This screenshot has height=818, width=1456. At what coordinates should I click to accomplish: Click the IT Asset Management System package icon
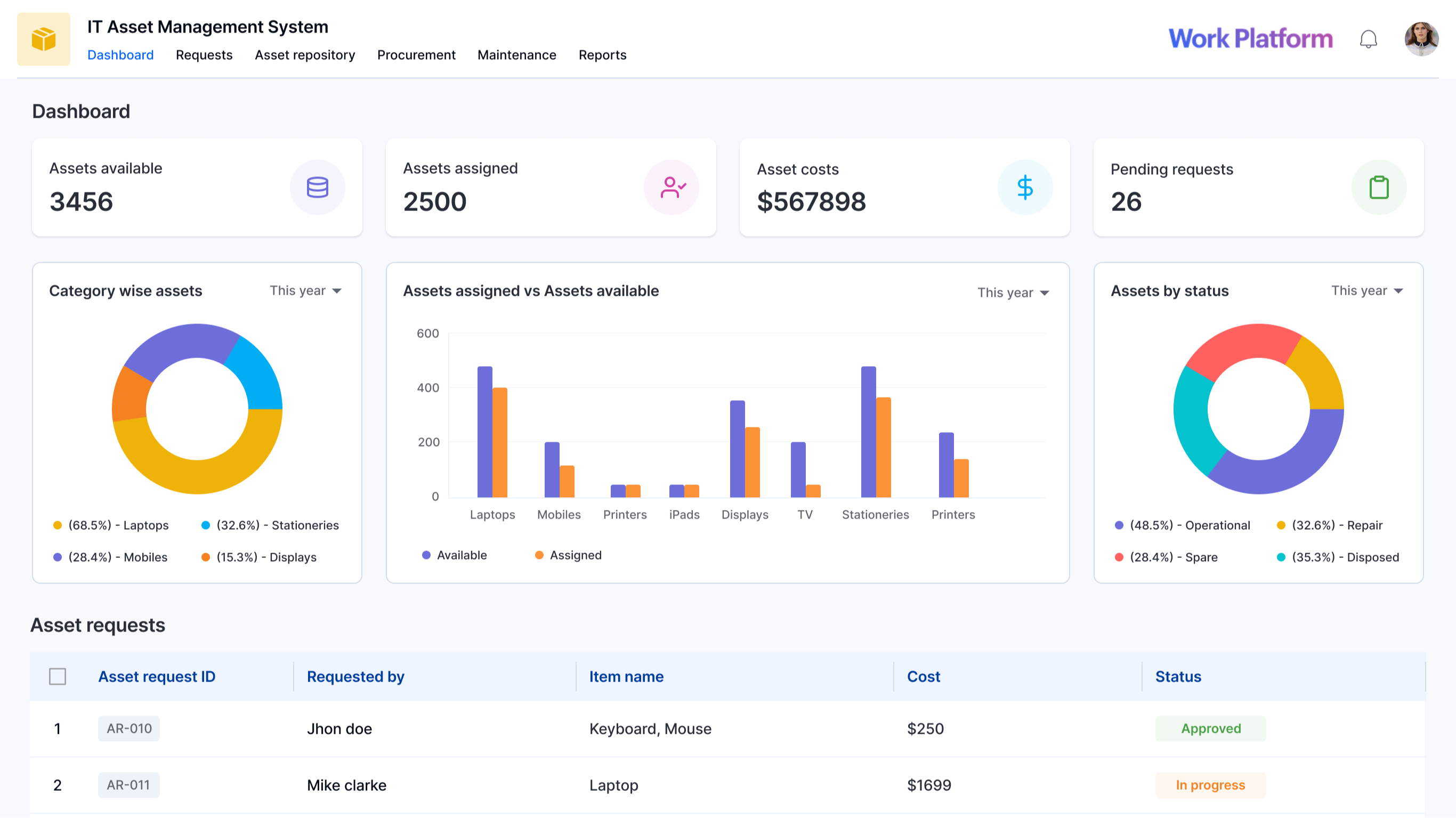coord(44,38)
